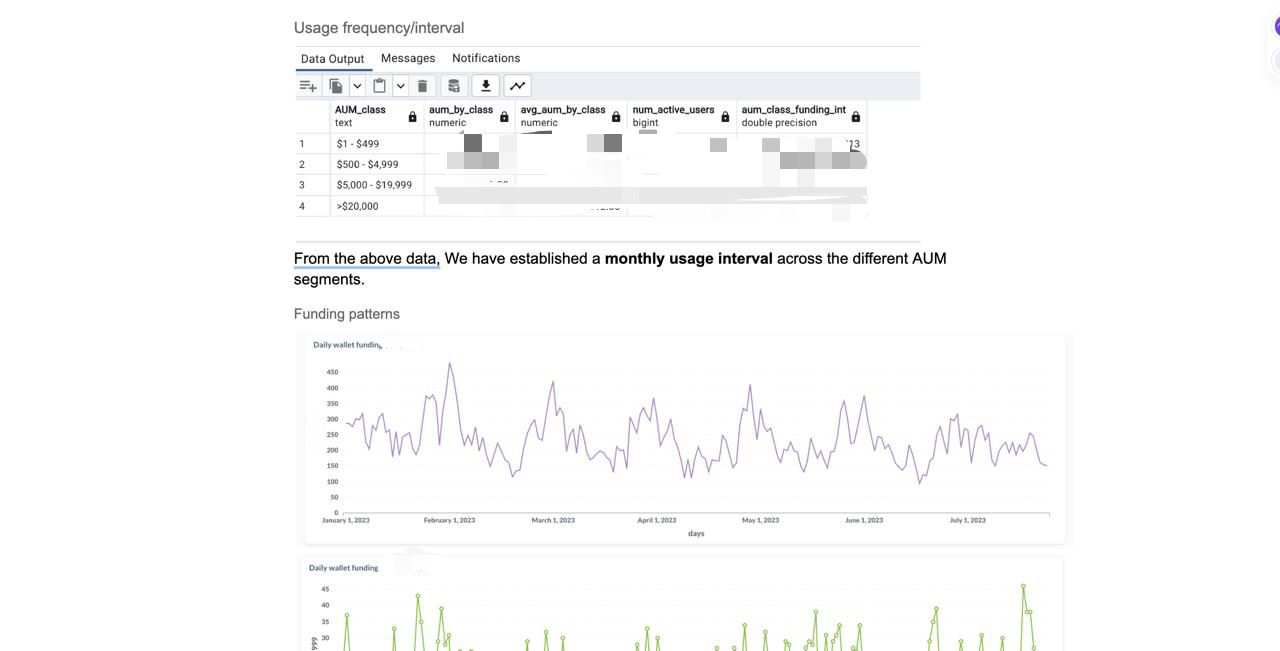Click lock icon on aum_class_funding_int column
Image resolution: width=1280 pixels, height=651 pixels.
point(856,117)
